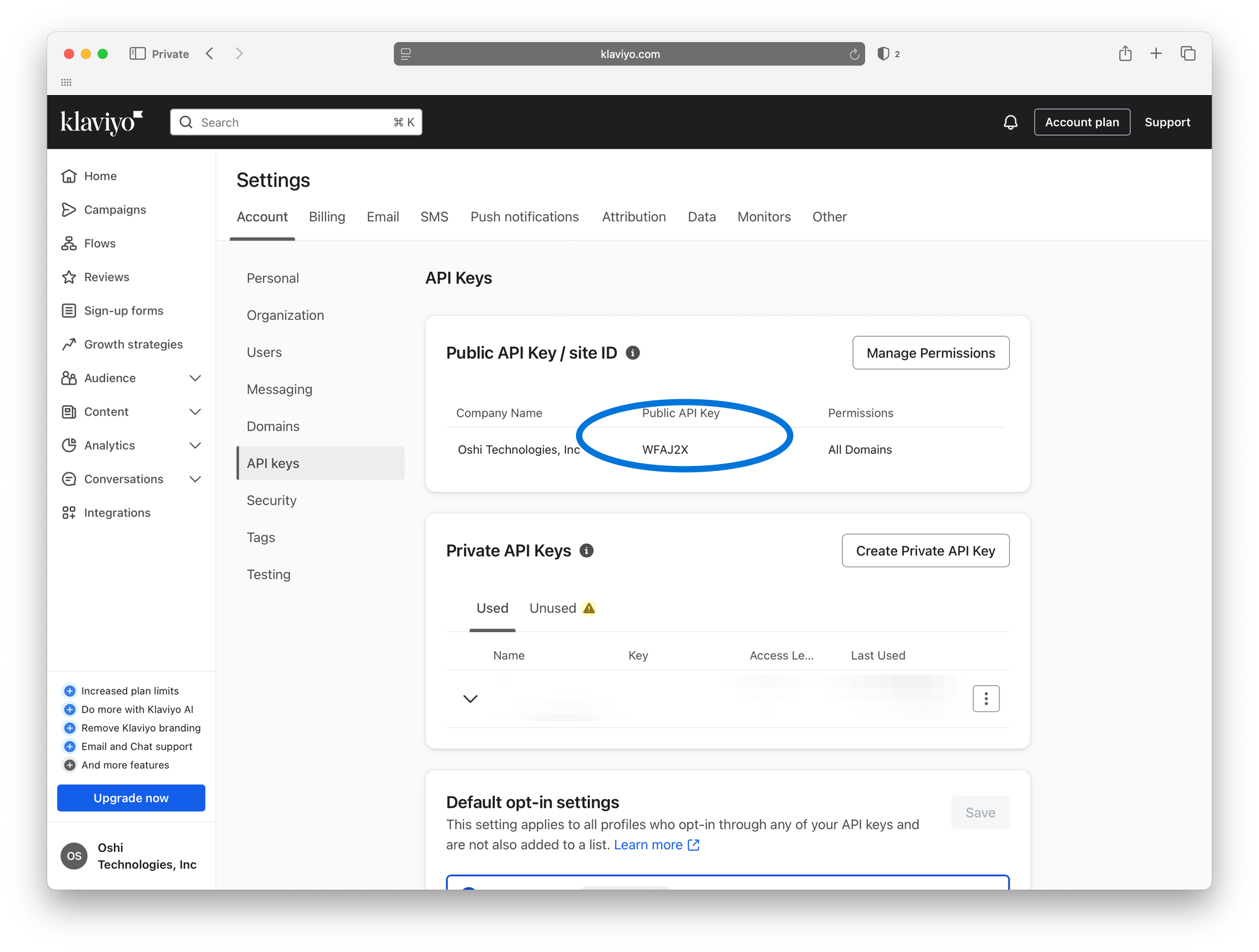Go back in browser history
1259x952 pixels.
210,54
